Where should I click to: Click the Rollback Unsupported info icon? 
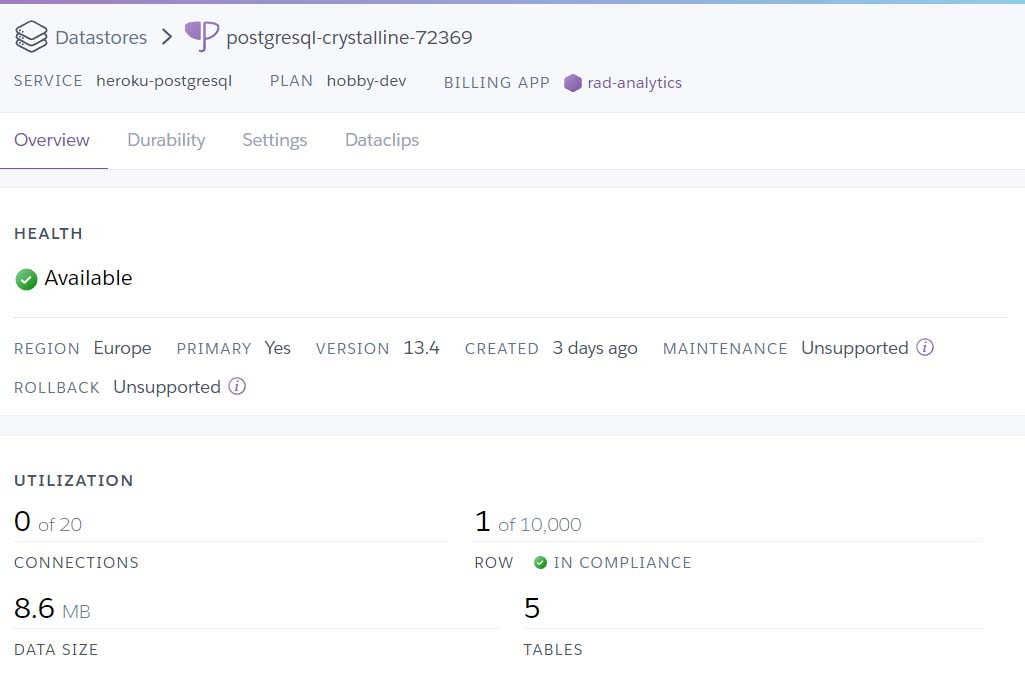pyautogui.click(x=237, y=386)
